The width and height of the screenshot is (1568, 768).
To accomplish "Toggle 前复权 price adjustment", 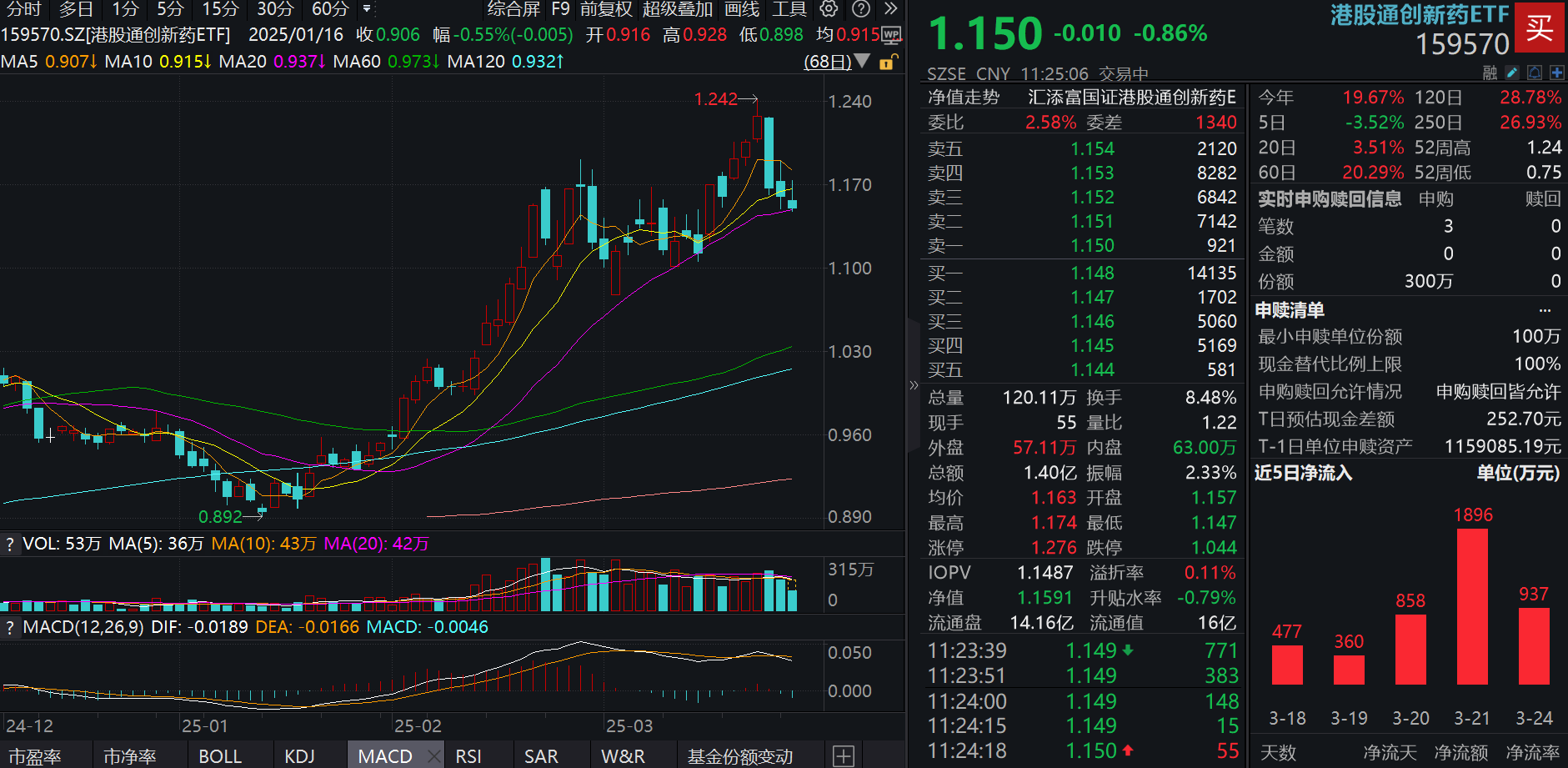I will [606, 9].
